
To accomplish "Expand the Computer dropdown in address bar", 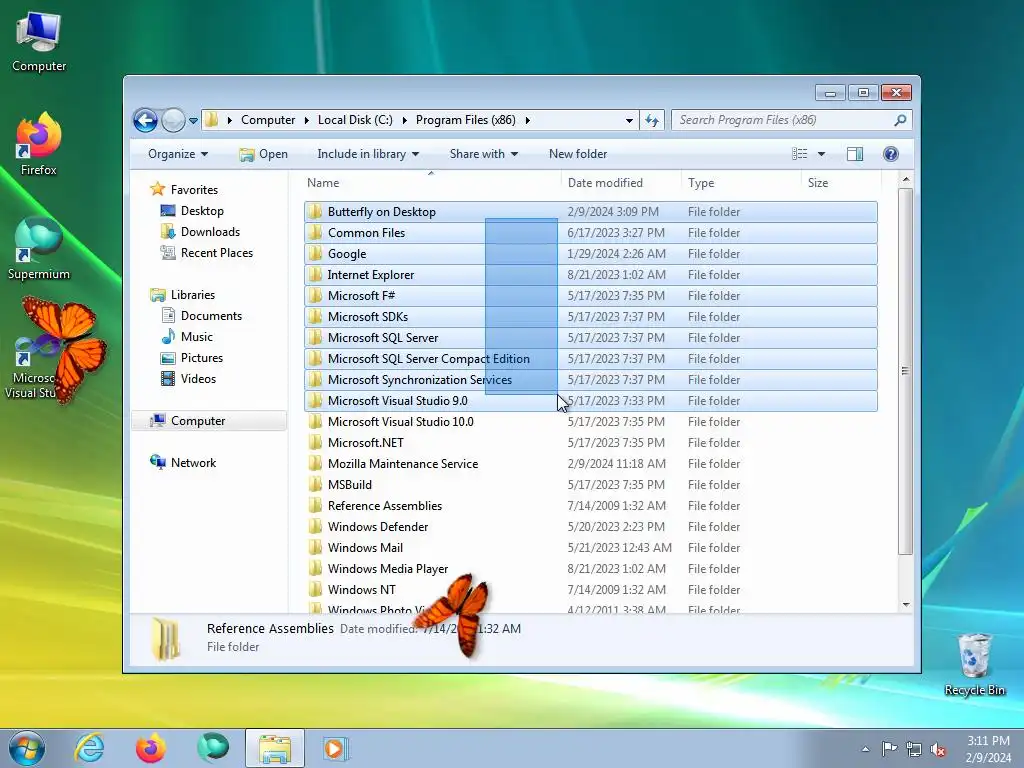I will tap(307, 120).
